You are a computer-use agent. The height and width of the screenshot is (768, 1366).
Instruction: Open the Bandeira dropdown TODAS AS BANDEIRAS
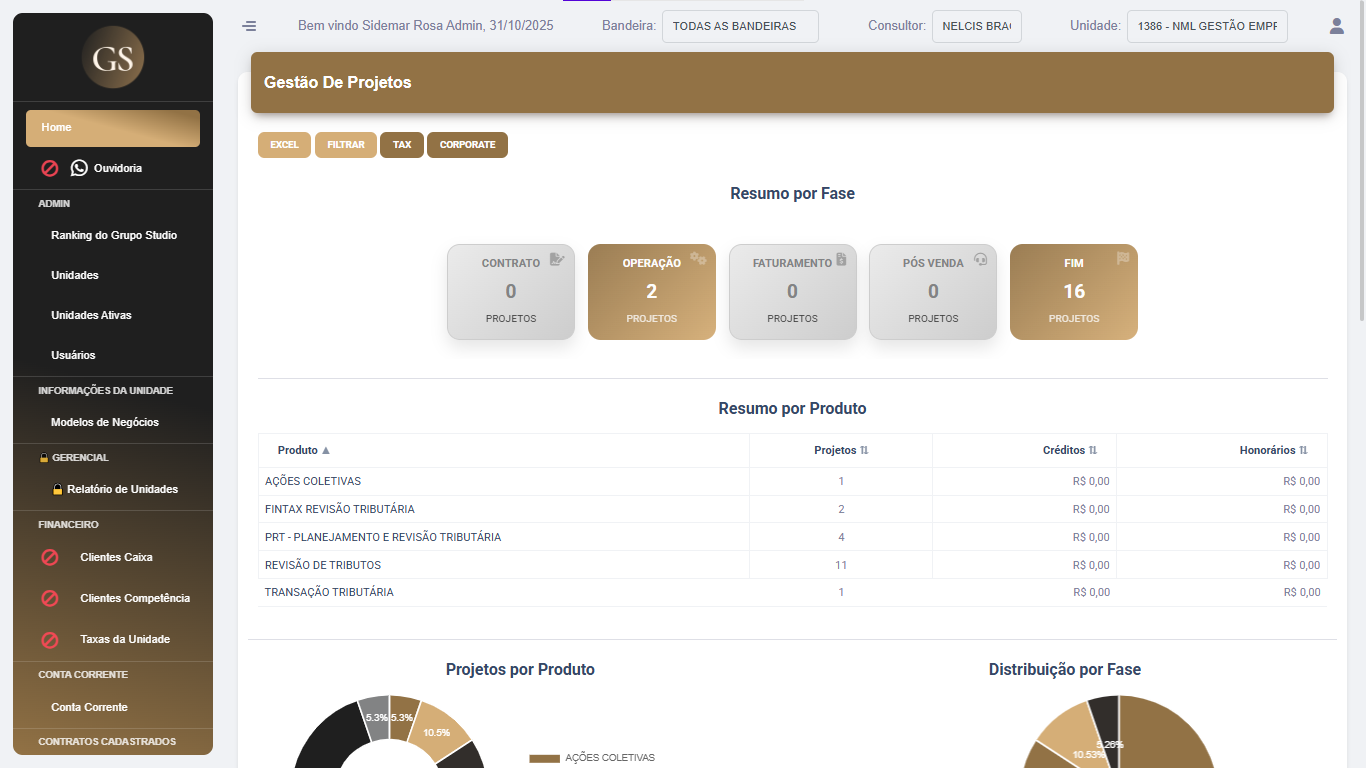pyautogui.click(x=740, y=26)
